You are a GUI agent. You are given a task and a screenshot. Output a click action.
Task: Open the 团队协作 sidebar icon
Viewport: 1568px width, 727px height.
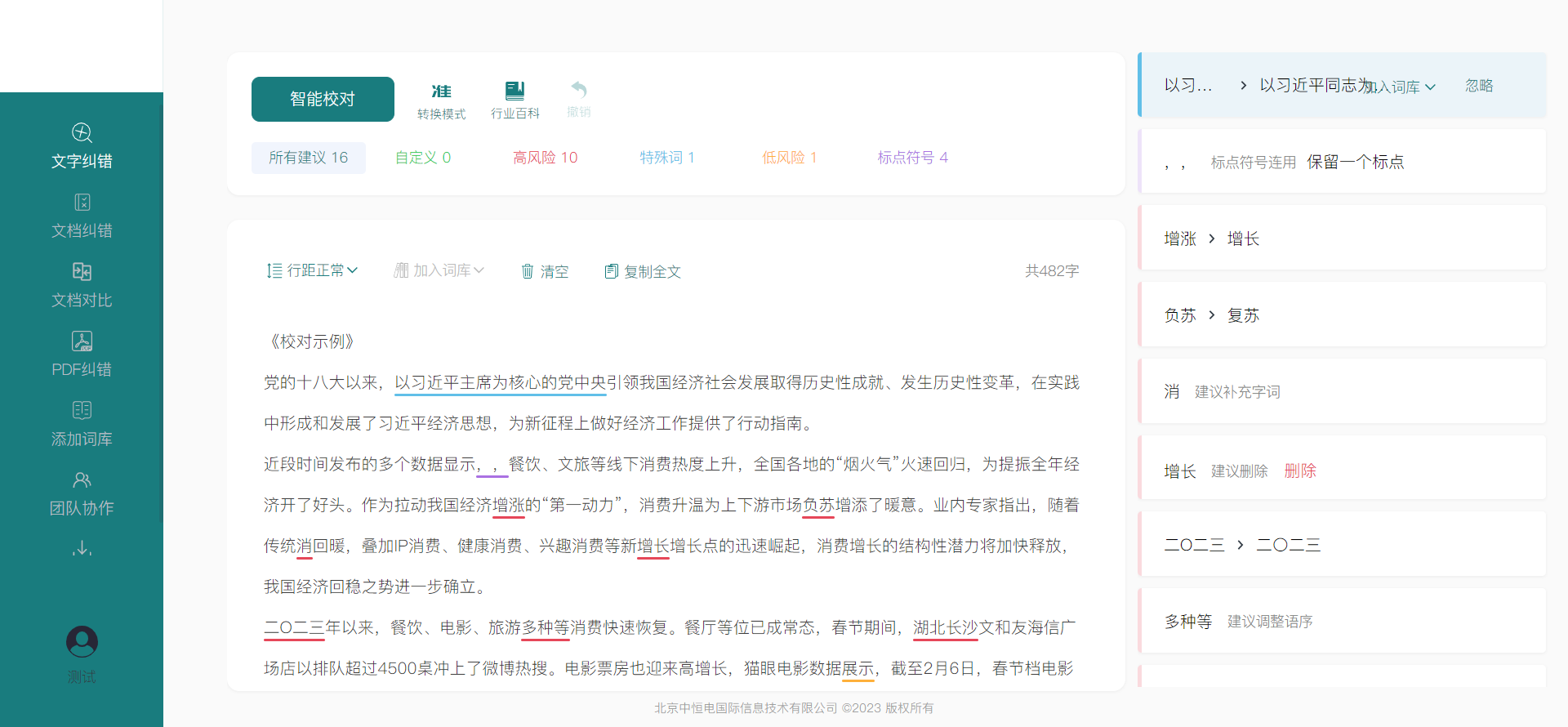[x=82, y=479]
